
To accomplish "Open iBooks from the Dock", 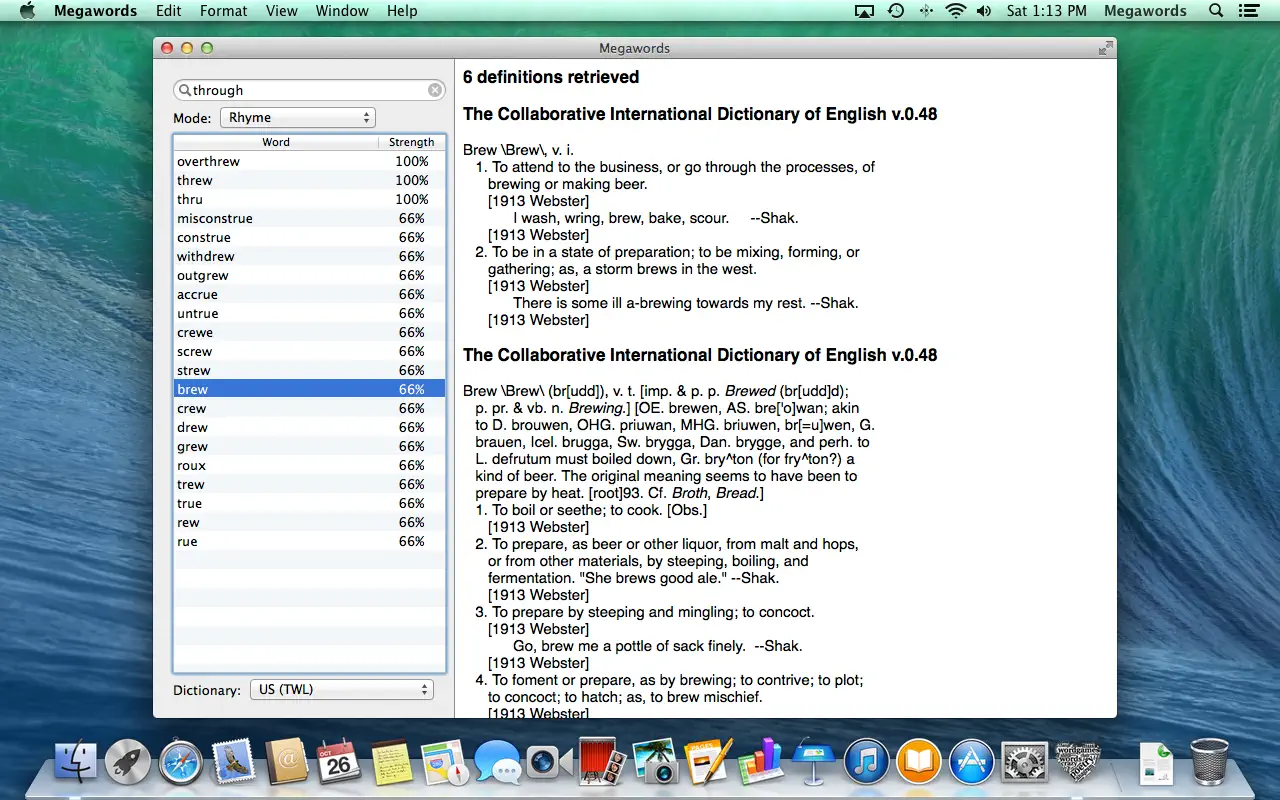I will pyautogui.click(x=919, y=762).
